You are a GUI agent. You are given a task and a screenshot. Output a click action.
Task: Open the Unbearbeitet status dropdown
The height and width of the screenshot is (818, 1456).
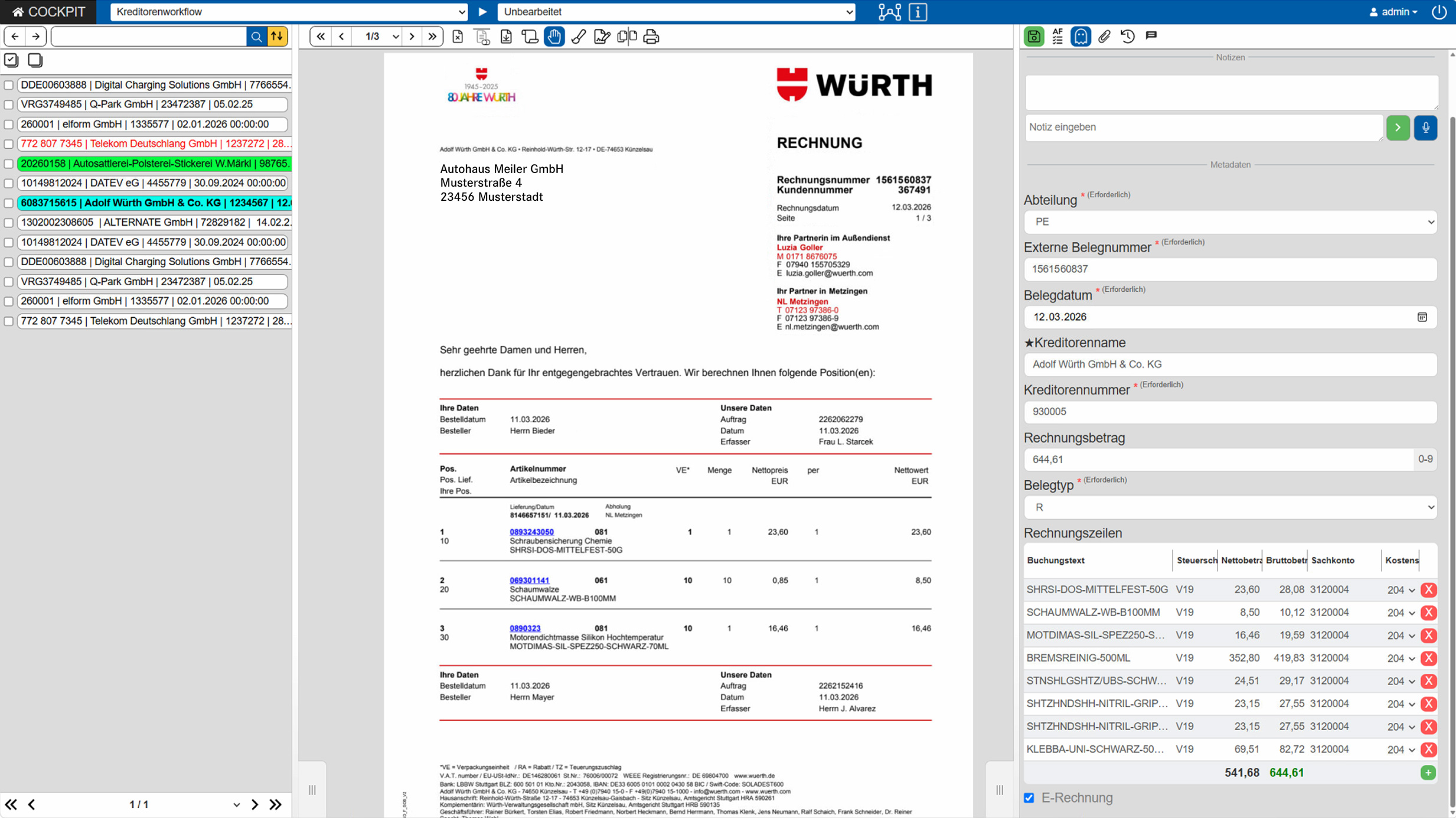point(677,12)
